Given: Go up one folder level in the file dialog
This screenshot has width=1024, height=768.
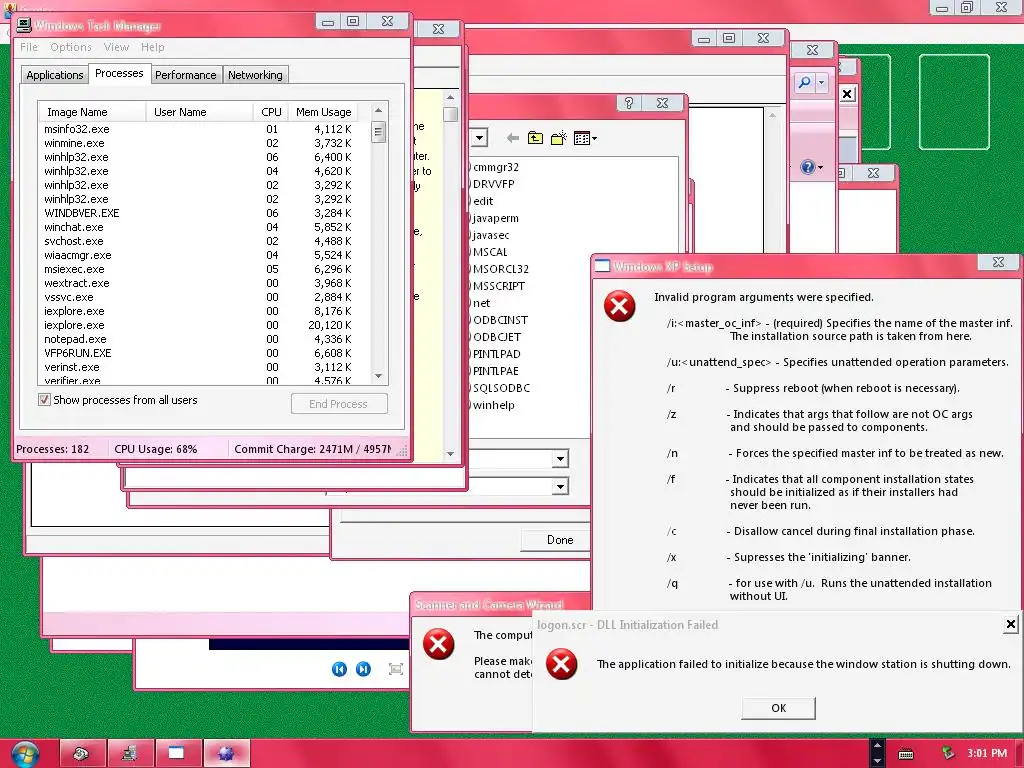Looking at the screenshot, I should 536,138.
